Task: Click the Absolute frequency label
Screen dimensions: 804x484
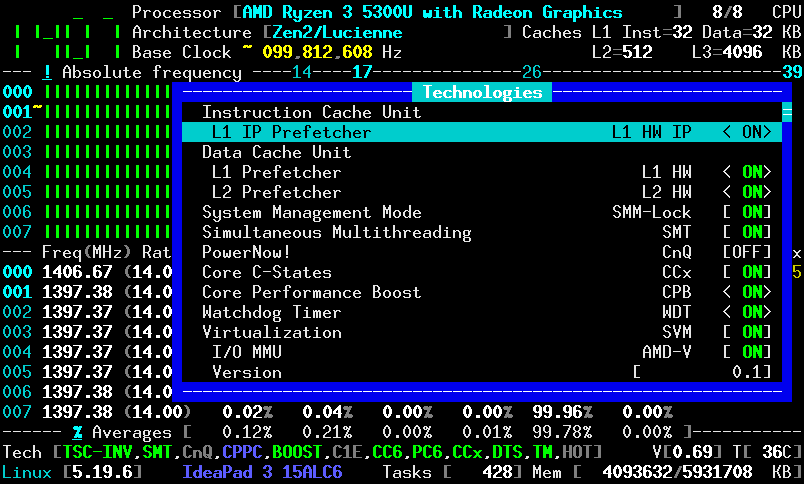Action: [152, 72]
